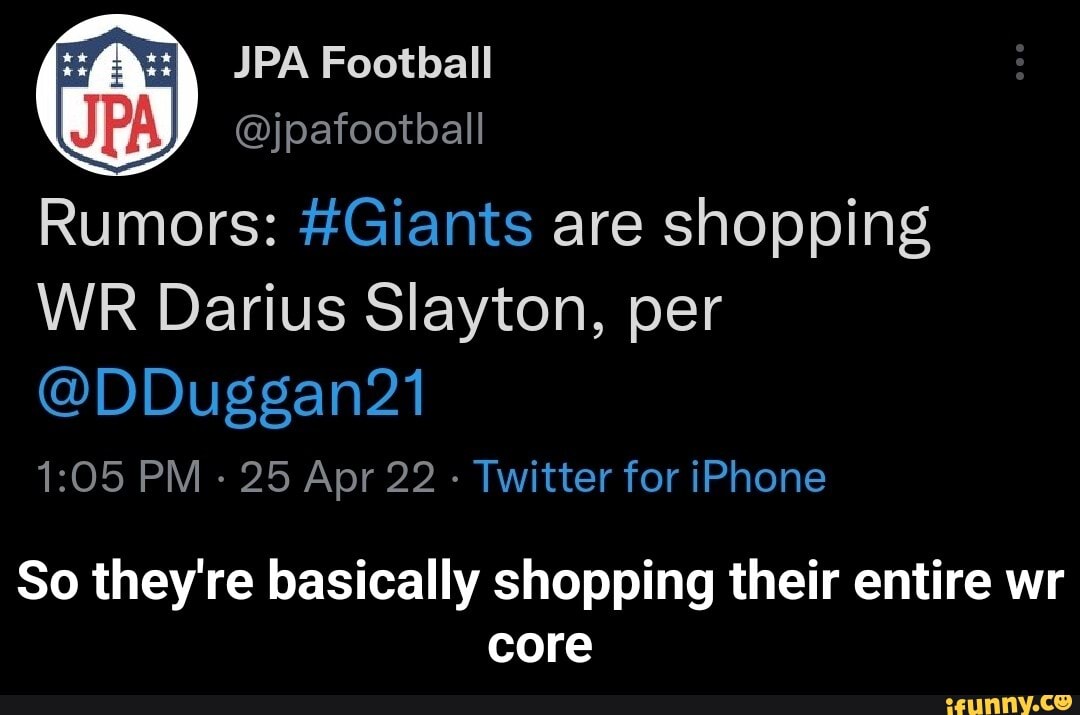Viewport: 1080px width, 715px height.
Task: Click the dark grey footer bar
Action: [x=540, y=705]
